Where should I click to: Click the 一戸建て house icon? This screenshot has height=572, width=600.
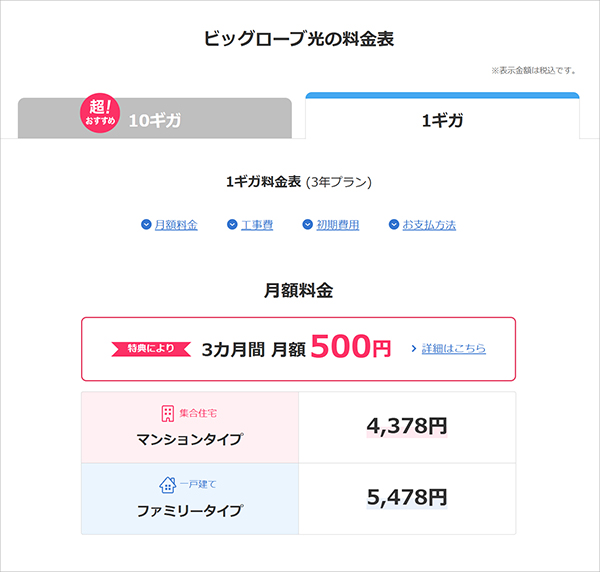click(x=168, y=485)
